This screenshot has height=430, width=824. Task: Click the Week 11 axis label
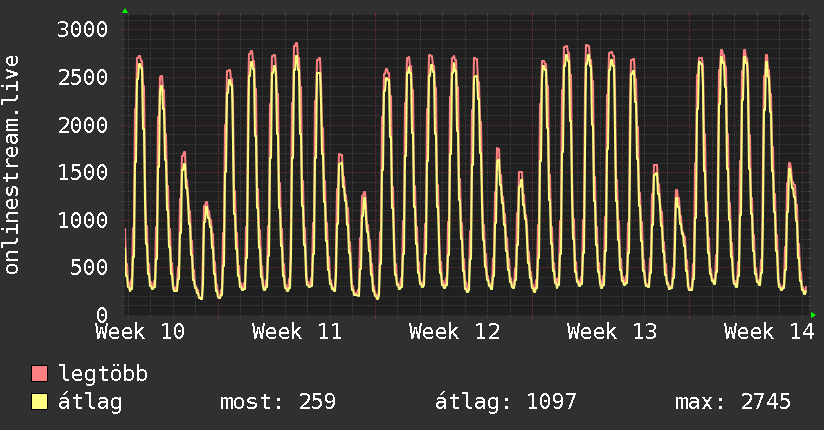(297, 332)
